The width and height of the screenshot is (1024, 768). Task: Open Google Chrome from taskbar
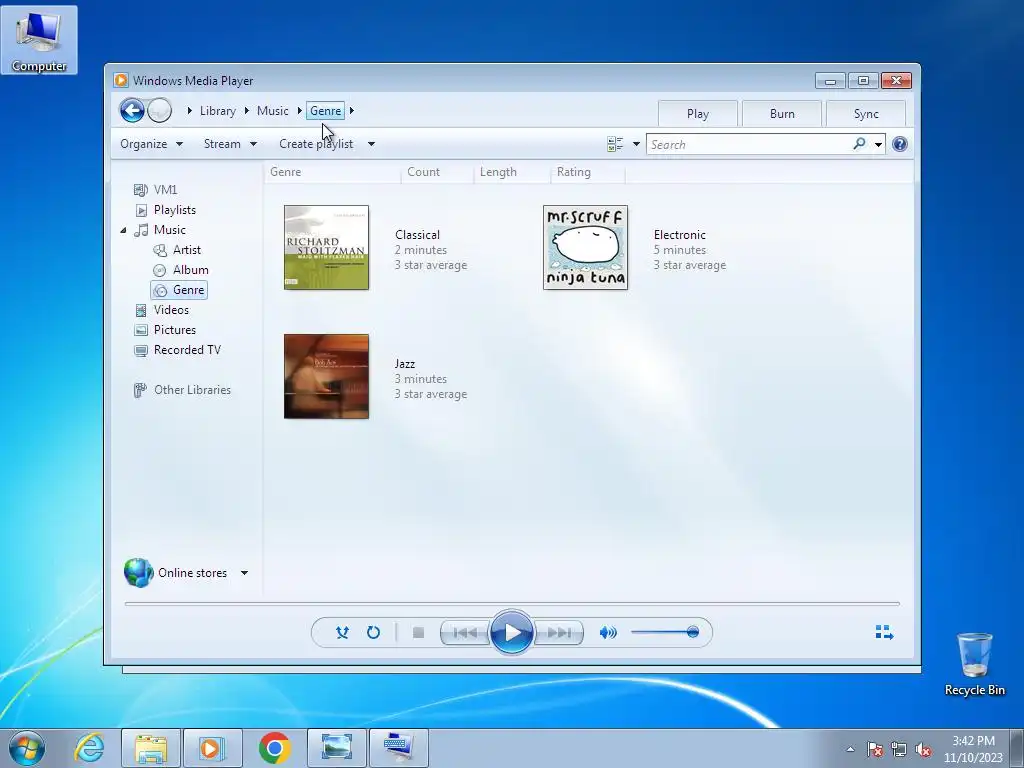pyautogui.click(x=275, y=748)
